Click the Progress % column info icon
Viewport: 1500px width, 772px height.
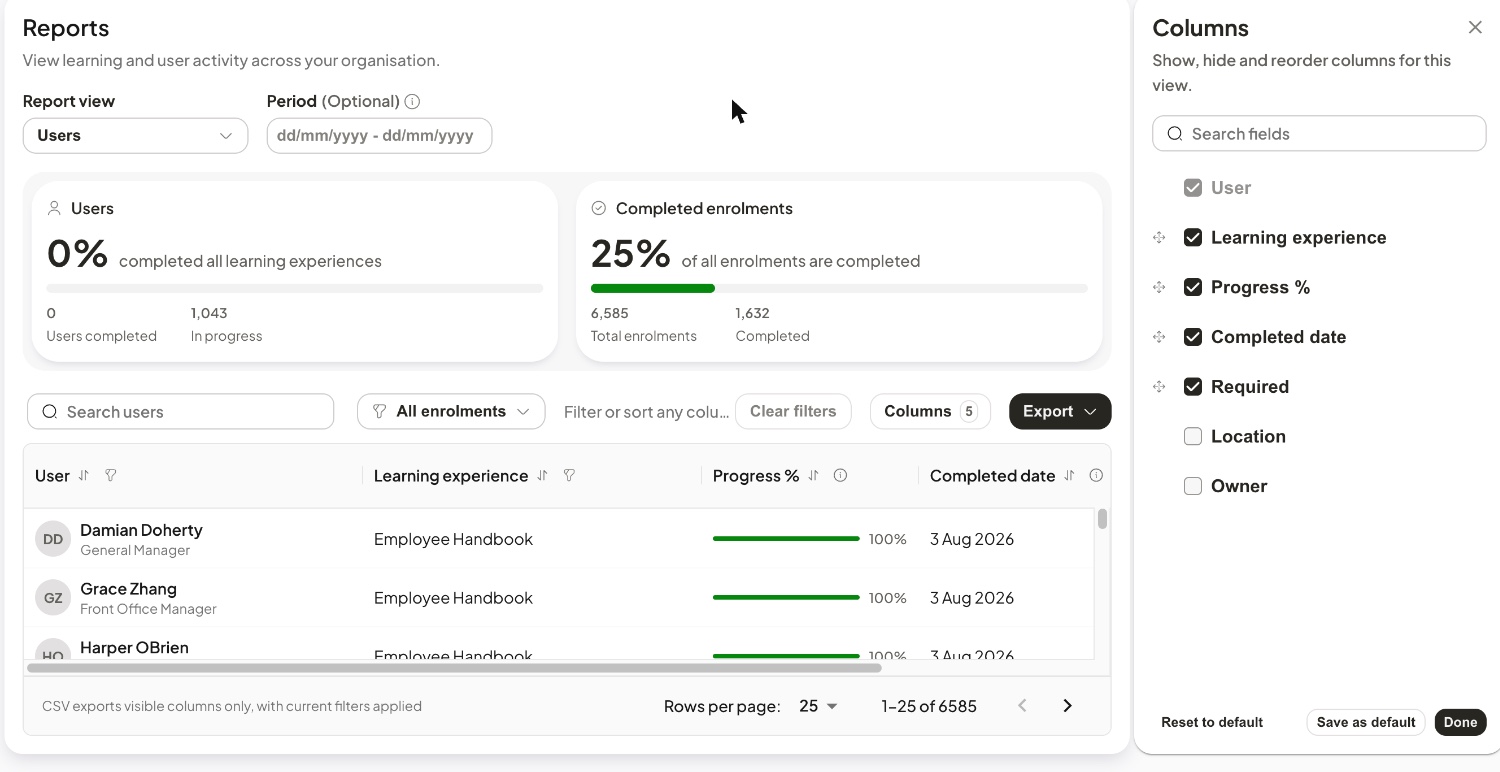tap(840, 476)
